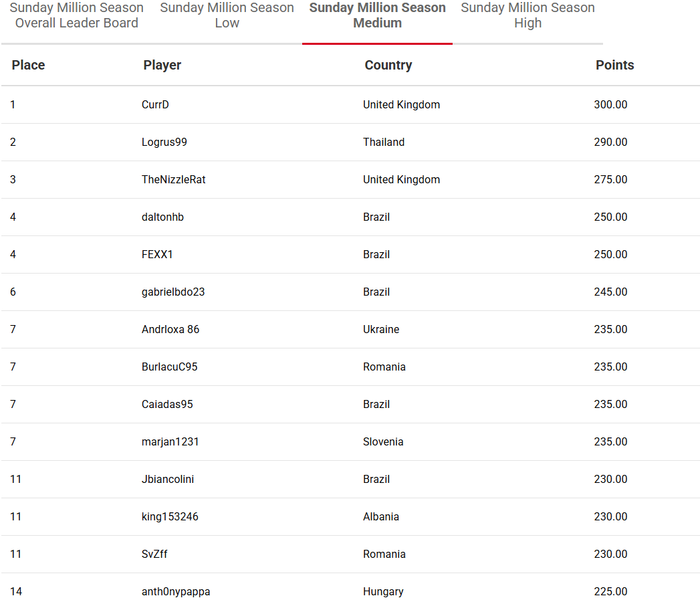The width and height of the screenshot is (700, 610).
Task: Click the Country column header
Action: pos(388,65)
